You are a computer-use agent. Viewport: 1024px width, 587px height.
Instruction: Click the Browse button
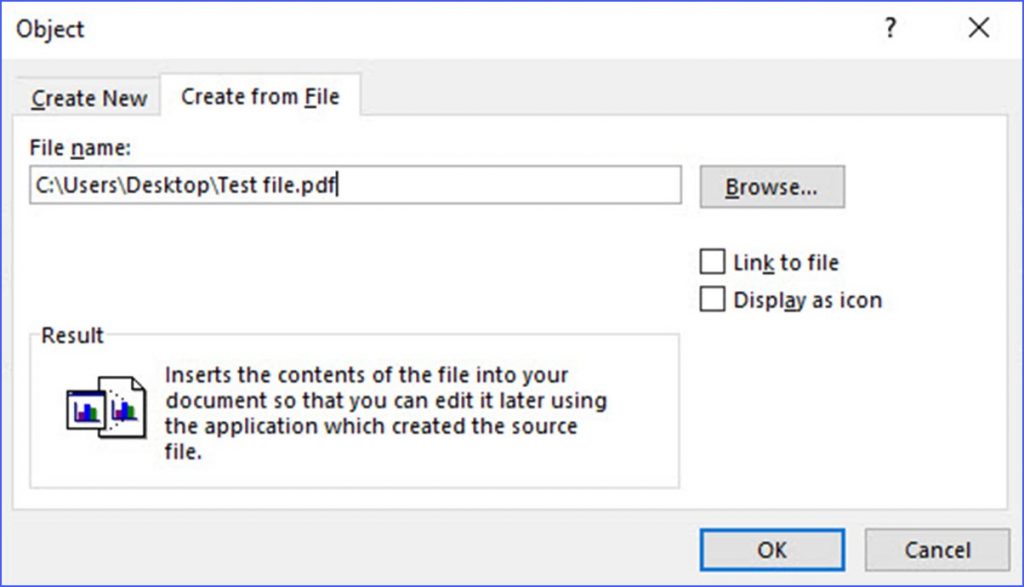[771, 186]
